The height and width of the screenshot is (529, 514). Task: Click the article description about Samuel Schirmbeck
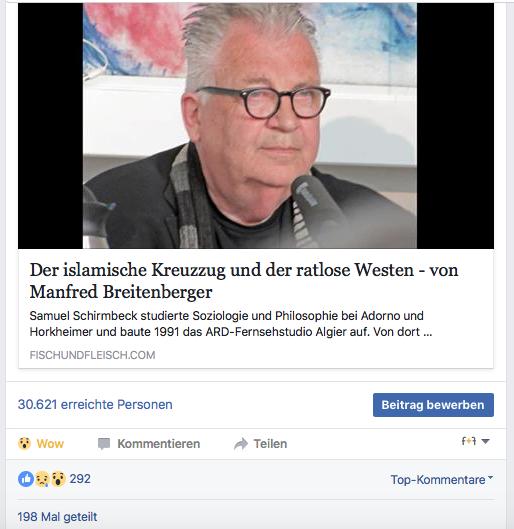[x=231, y=324]
